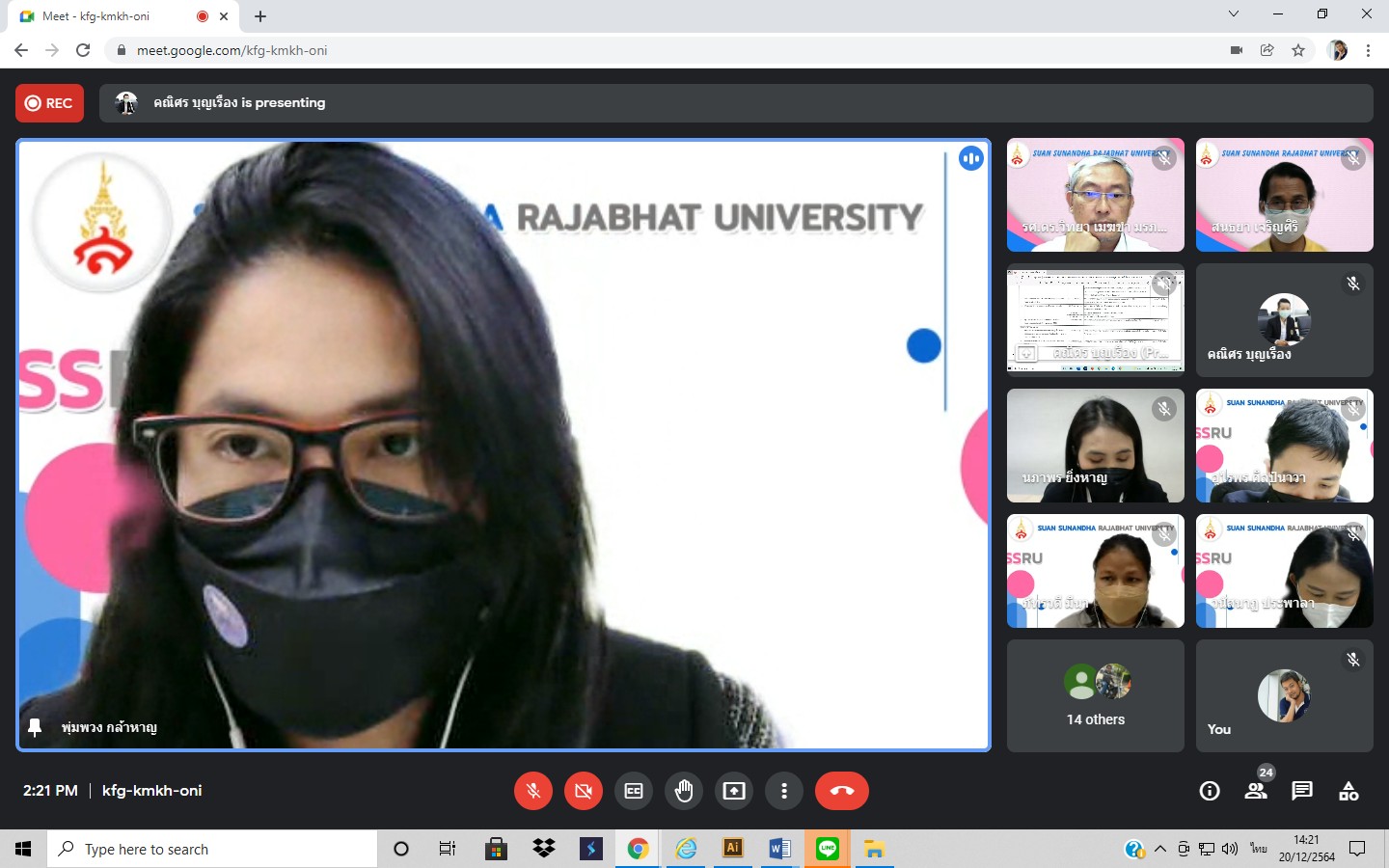Click the REC recording indicator
The height and width of the screenshot is (868, 1389).
(49, 103)
